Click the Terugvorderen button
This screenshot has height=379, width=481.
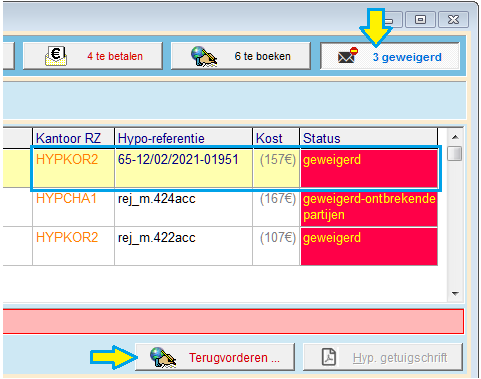point(215,357)
